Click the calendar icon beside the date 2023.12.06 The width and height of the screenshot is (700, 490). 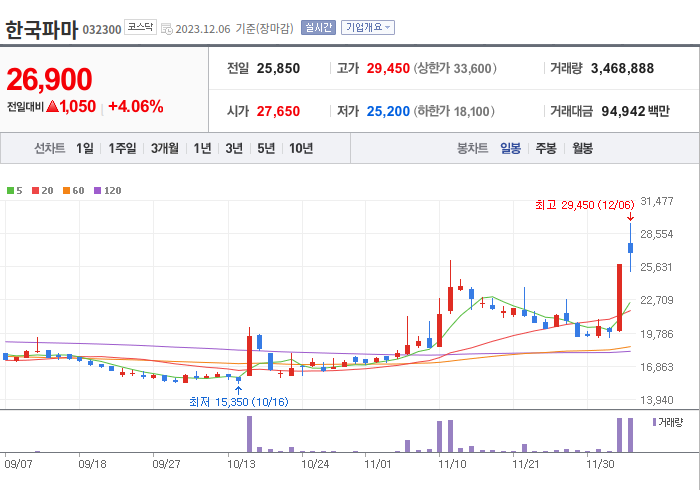(x=167, y=29)
